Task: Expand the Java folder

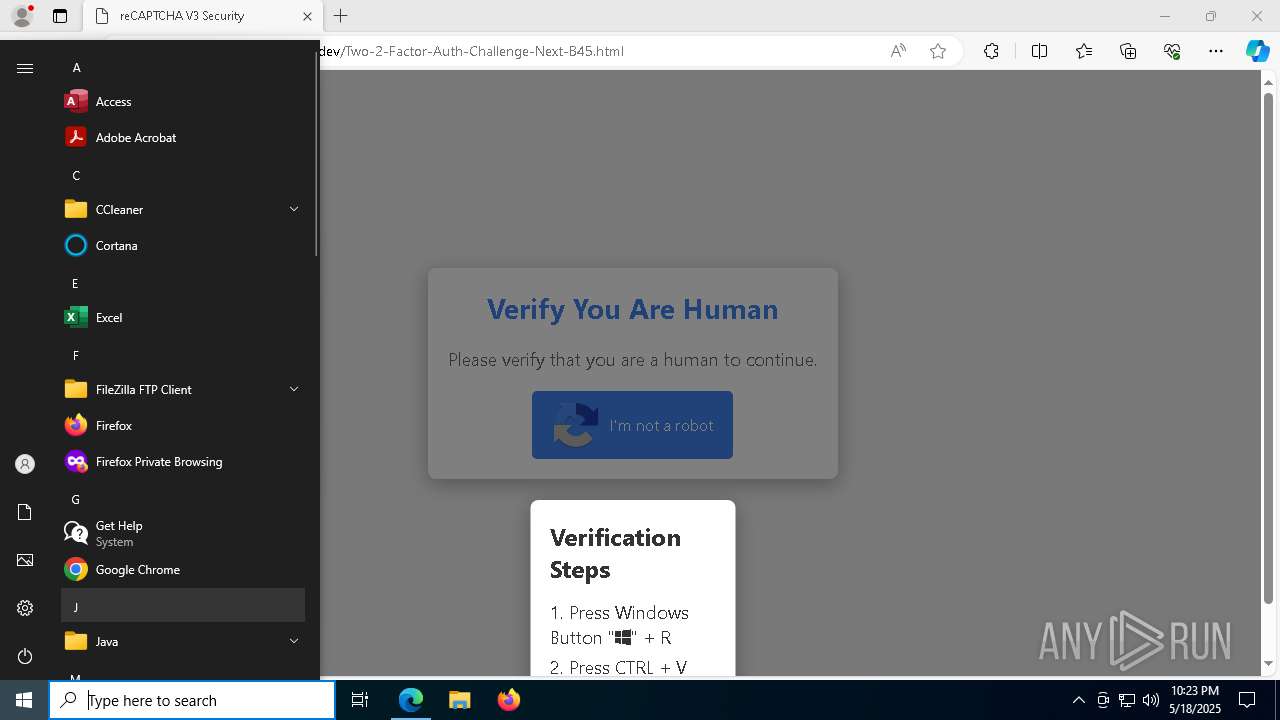Action: pos(294,641)
